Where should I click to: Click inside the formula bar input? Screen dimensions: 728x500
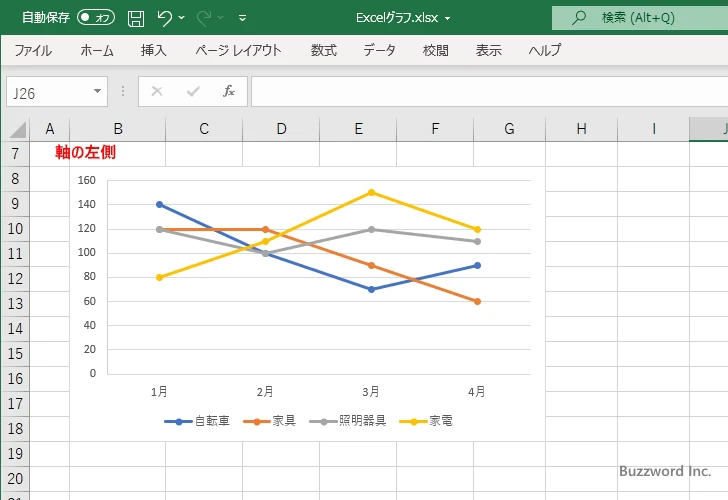tap(489, 91)
